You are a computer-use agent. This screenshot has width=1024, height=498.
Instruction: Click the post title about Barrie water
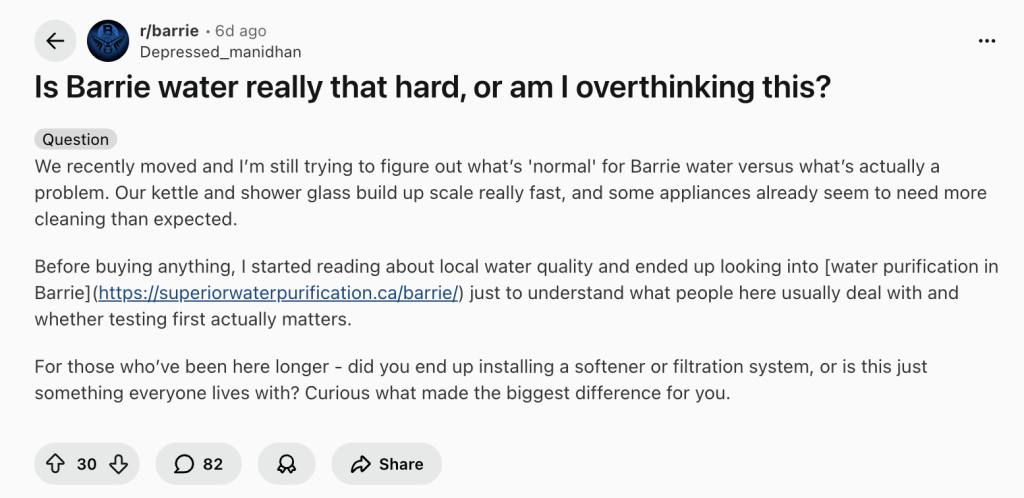pyautogui.click(x=433, y=88)
